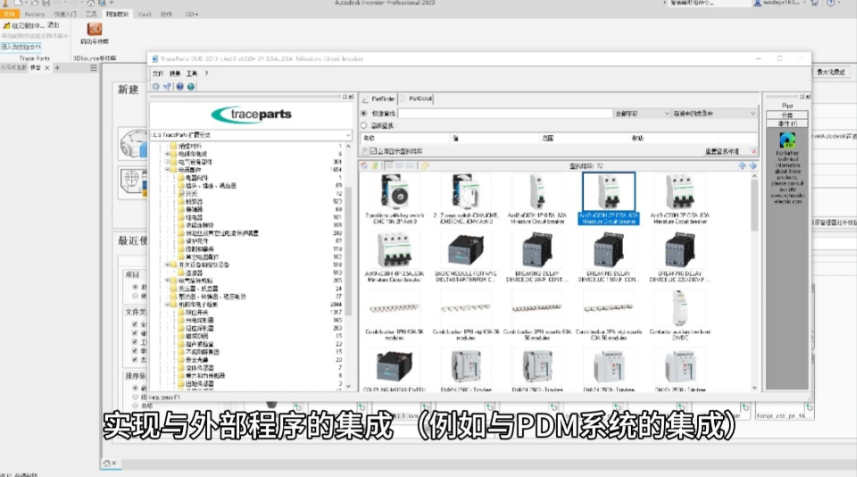Open the ? menu in TraceParts window
Viewport: 857px width, 477px height.
point(207,73)
